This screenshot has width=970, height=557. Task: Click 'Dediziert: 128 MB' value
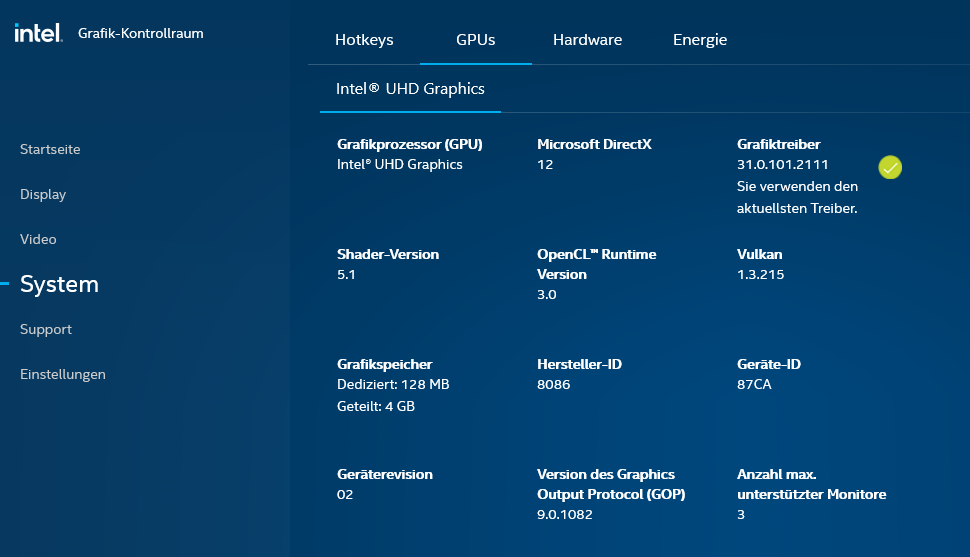coord(393,384)
